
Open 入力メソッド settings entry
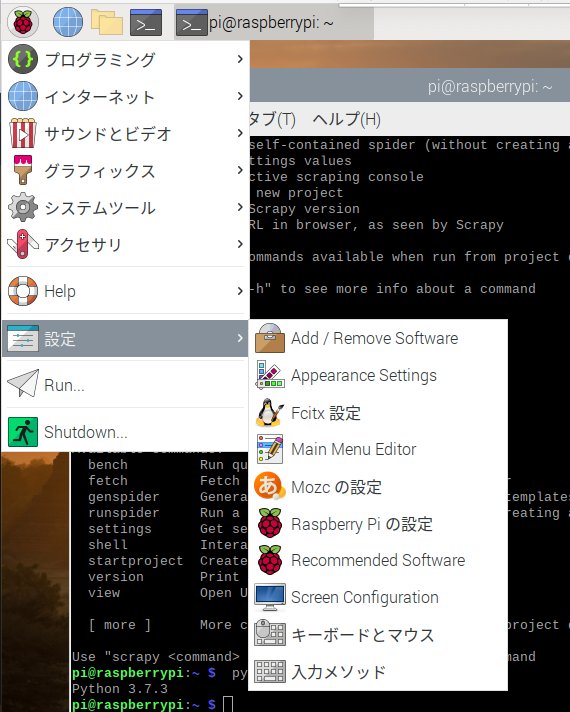point(378,671)
